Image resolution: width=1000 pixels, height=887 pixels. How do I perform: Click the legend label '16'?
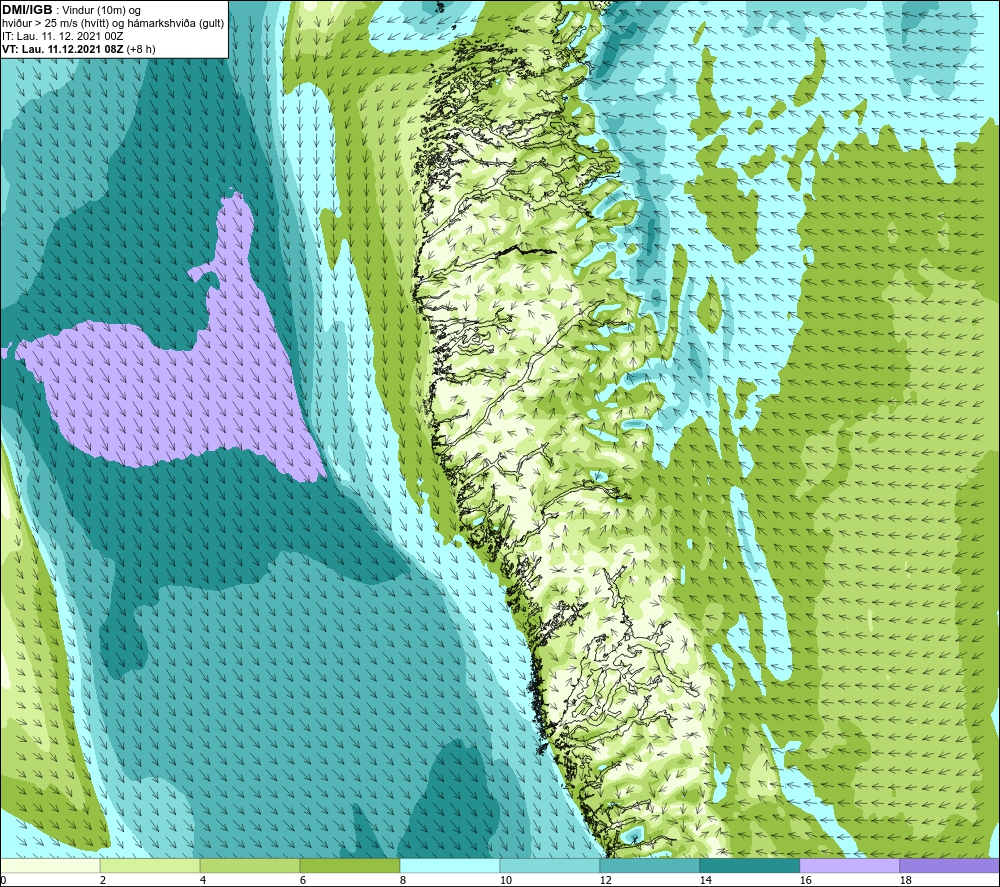805,880
